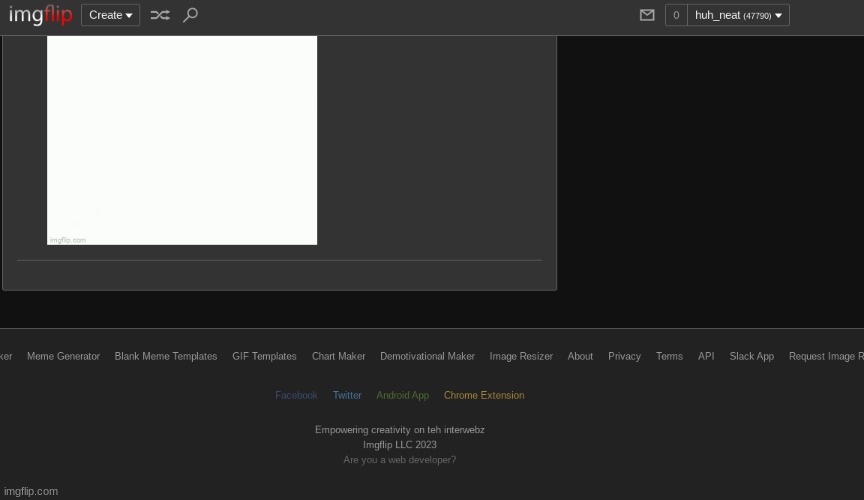
Task: Click the white blank meme image
Action: point(182,140)
